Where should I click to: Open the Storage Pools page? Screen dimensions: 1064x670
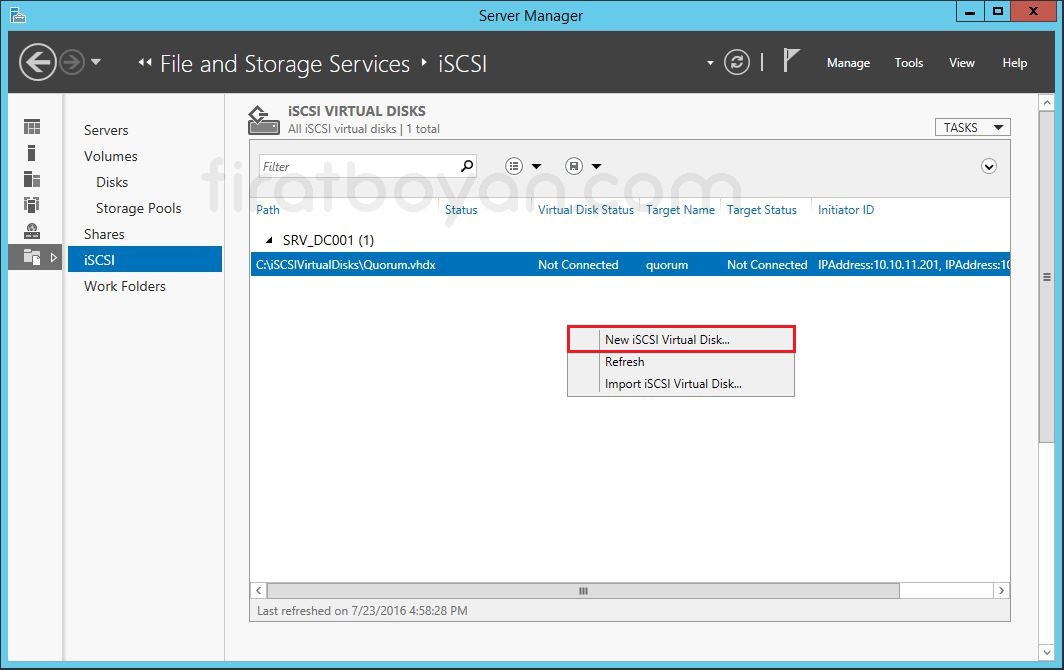(x=138, y=208)
